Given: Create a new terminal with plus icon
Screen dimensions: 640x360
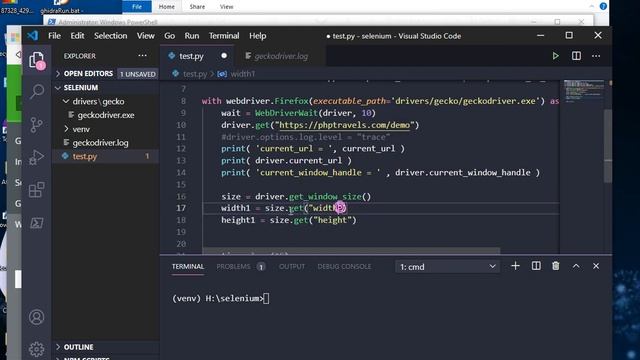Looking at the screenshot, I should coord(516,266).
